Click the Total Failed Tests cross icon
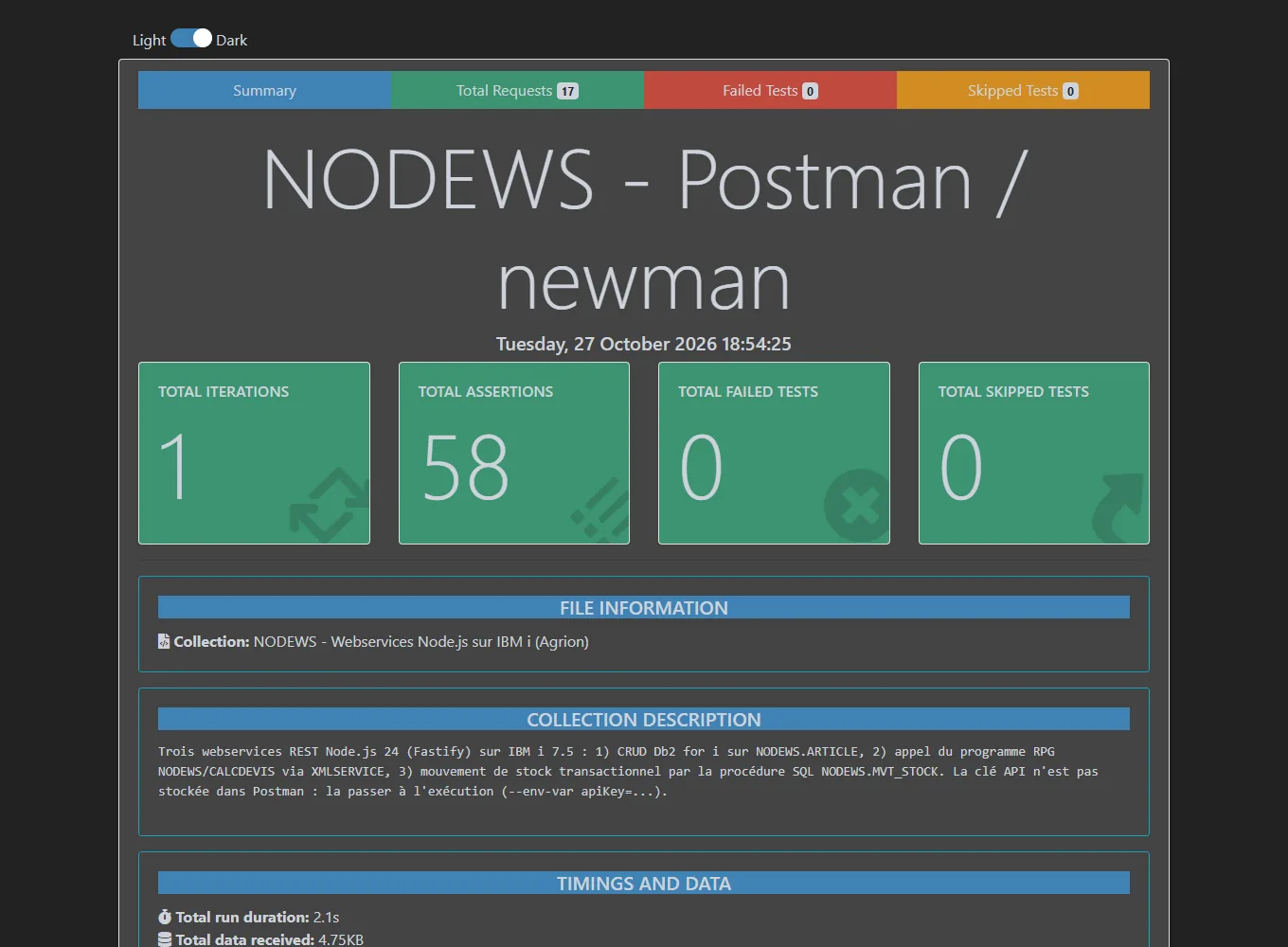This screenshot has height=947, width=1288. (857, 506)
